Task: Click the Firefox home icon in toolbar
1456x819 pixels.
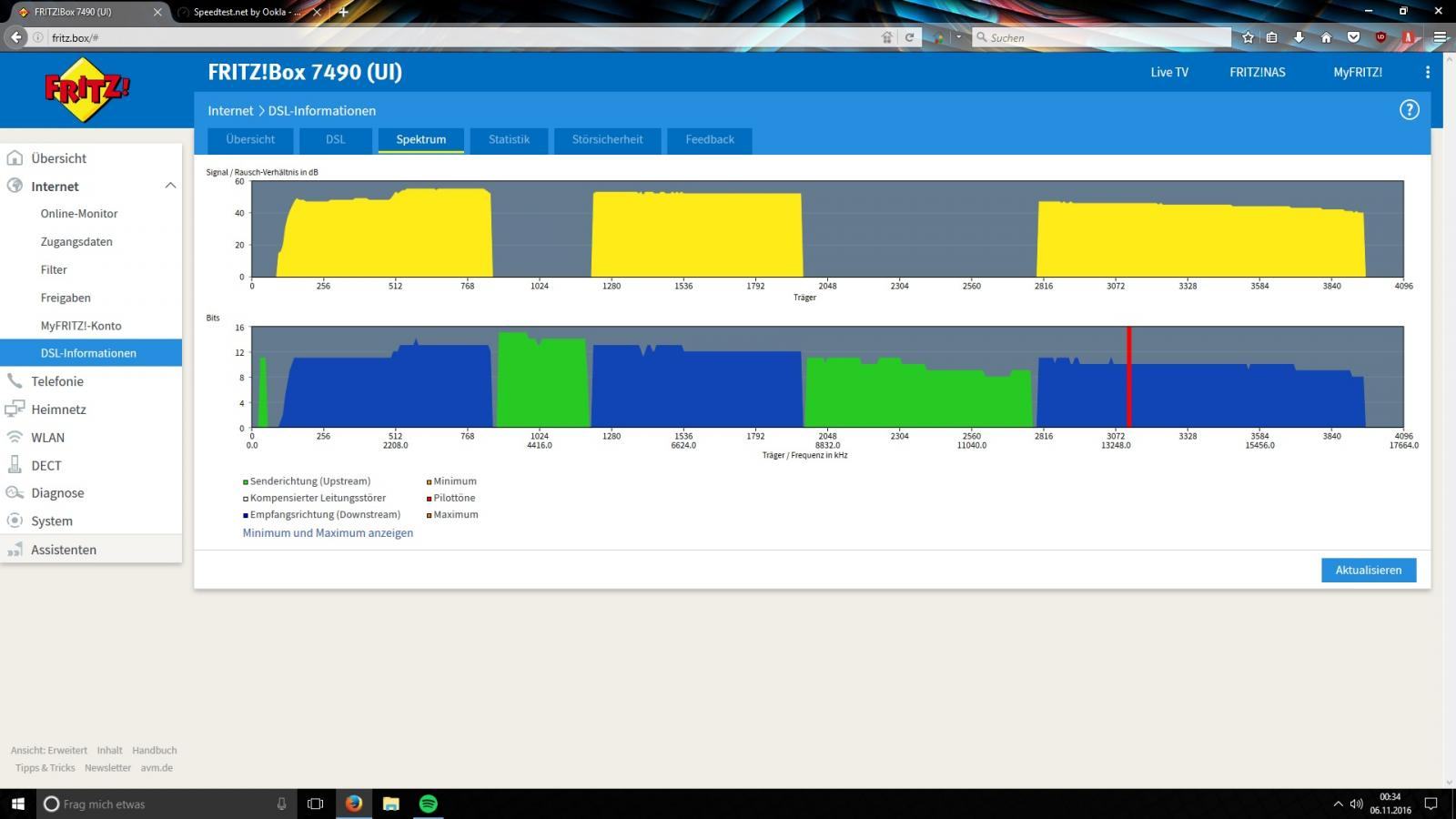Action: point(1326,37)
